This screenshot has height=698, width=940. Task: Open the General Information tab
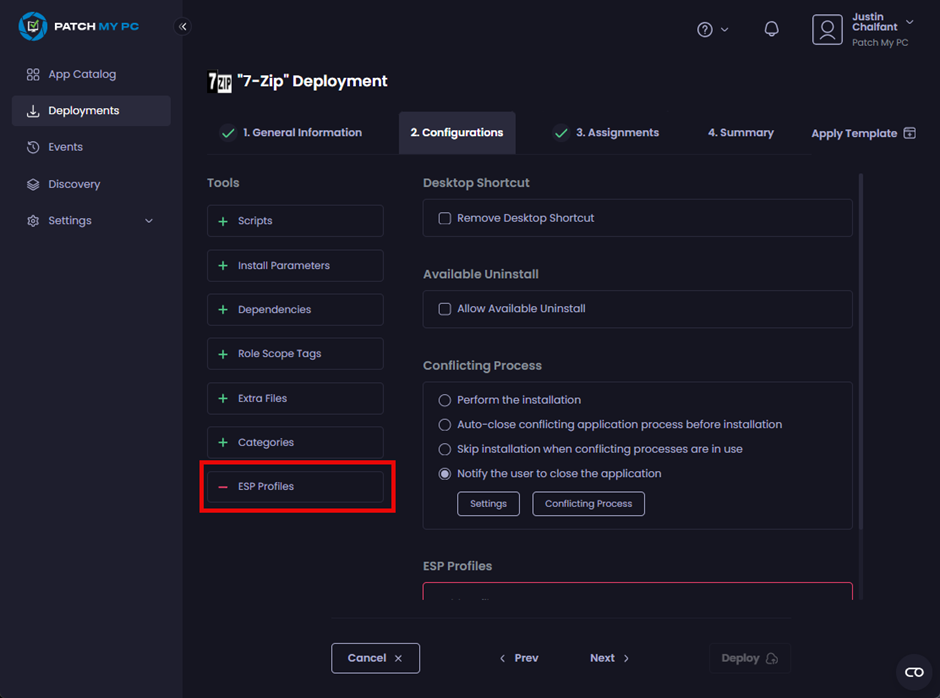click(x=291, y=132)
